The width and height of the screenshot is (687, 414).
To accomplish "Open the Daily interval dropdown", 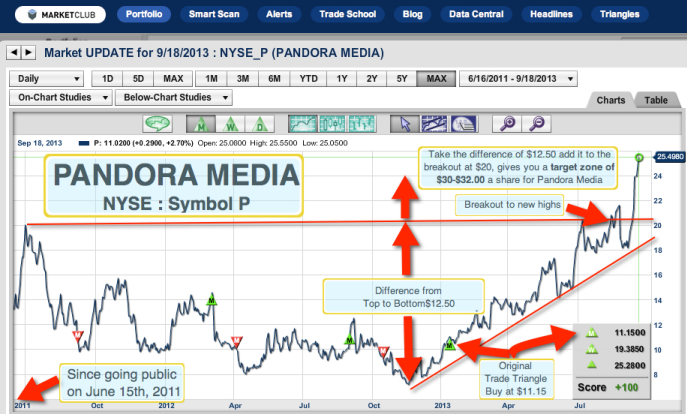I will [46, 79].
